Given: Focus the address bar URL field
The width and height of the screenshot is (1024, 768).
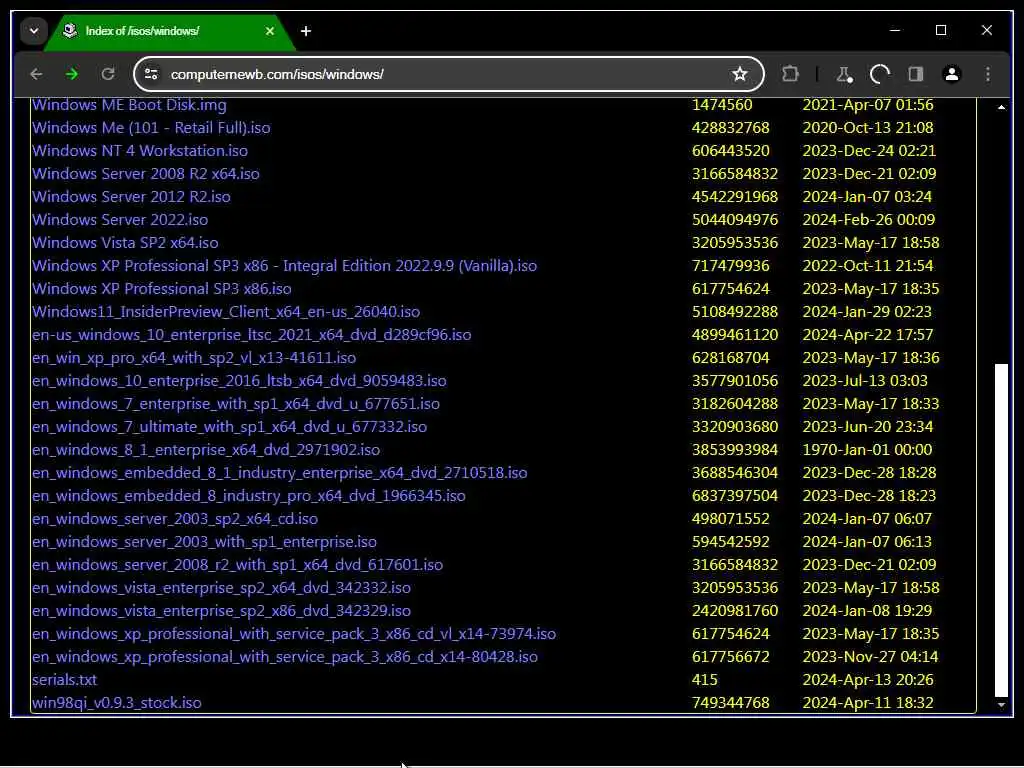Looking at the screenshot, I should click(x=448, y=74).
